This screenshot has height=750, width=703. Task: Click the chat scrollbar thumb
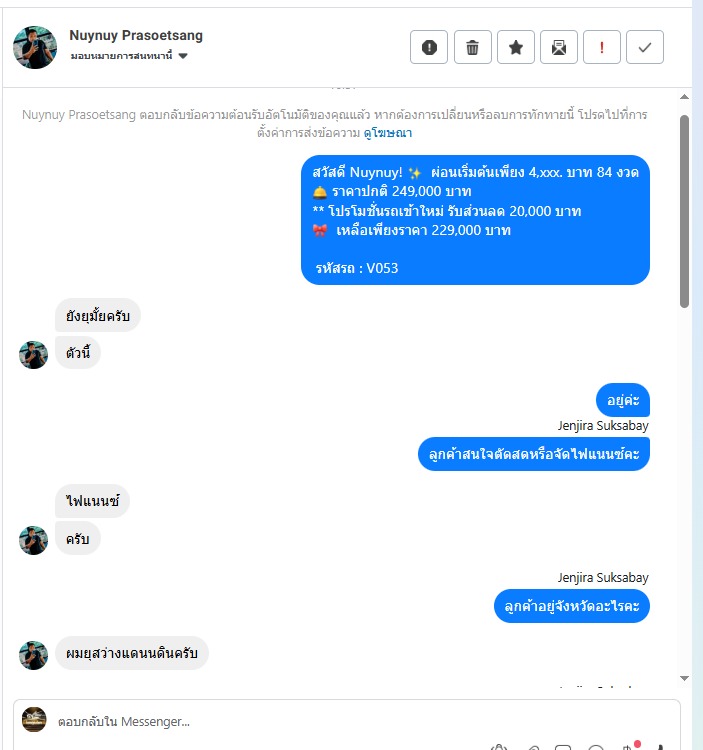click(x=684, y=211)
